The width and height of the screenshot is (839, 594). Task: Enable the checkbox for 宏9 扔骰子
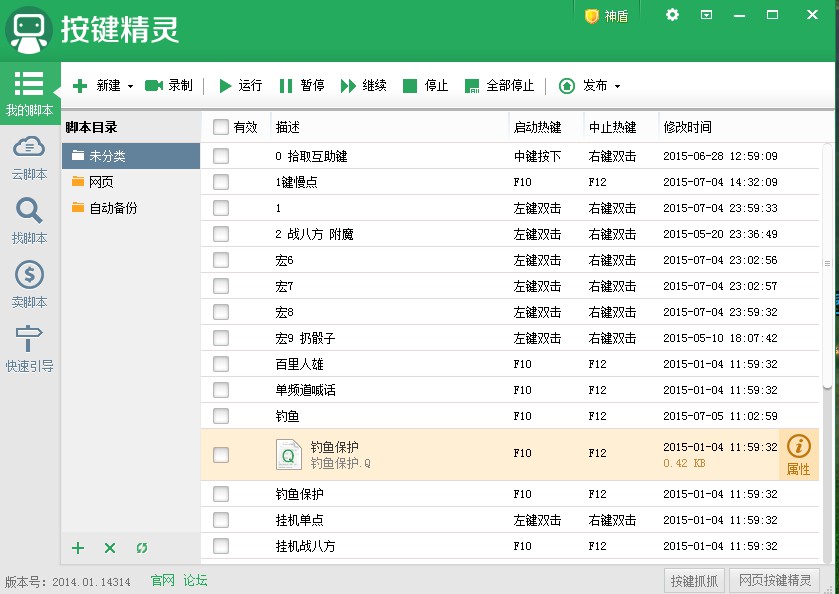coord(221,338)
